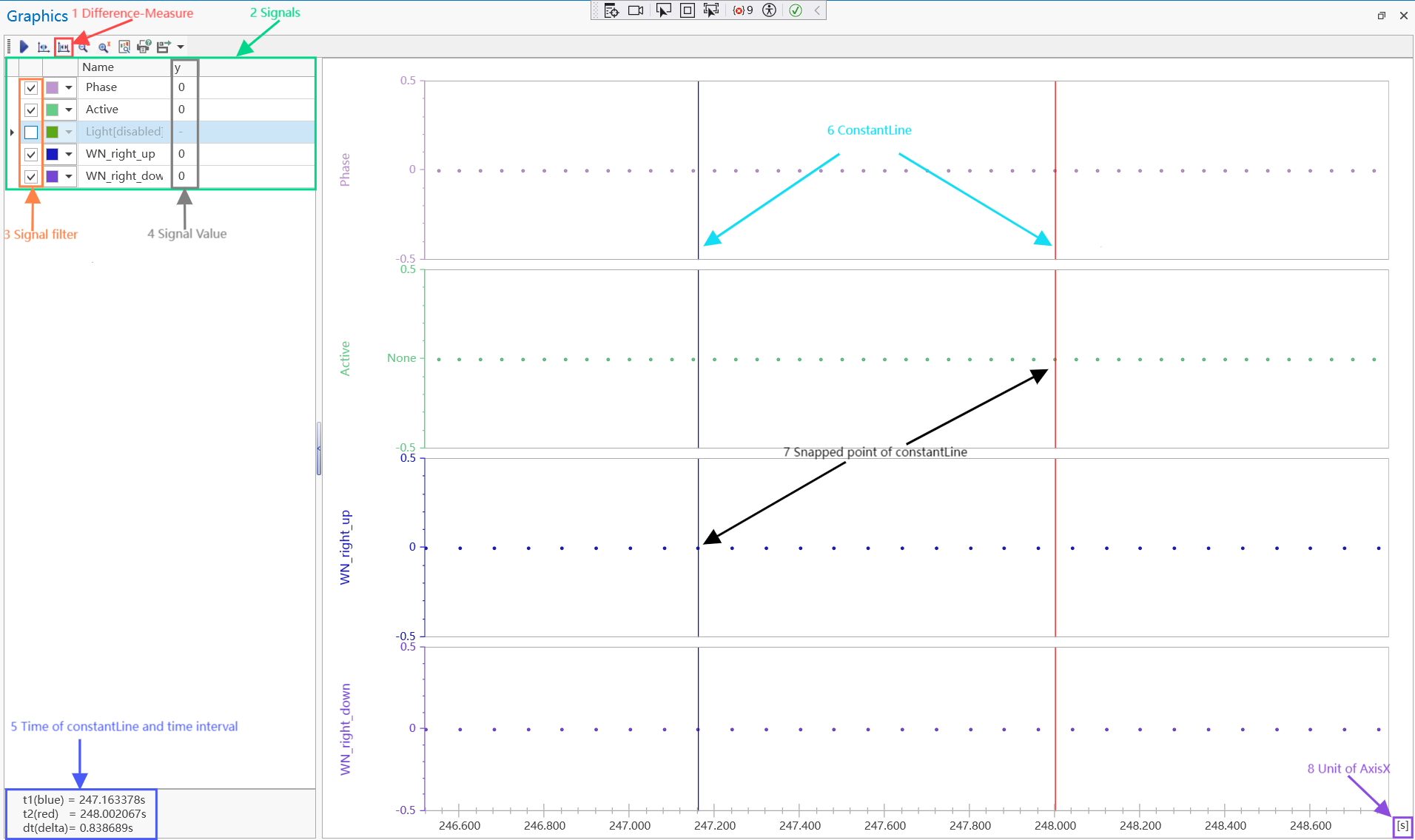Open the accessibility checker icon
Image resolution: width=1415 pixels, height=840 pixels.
[769, 10]
